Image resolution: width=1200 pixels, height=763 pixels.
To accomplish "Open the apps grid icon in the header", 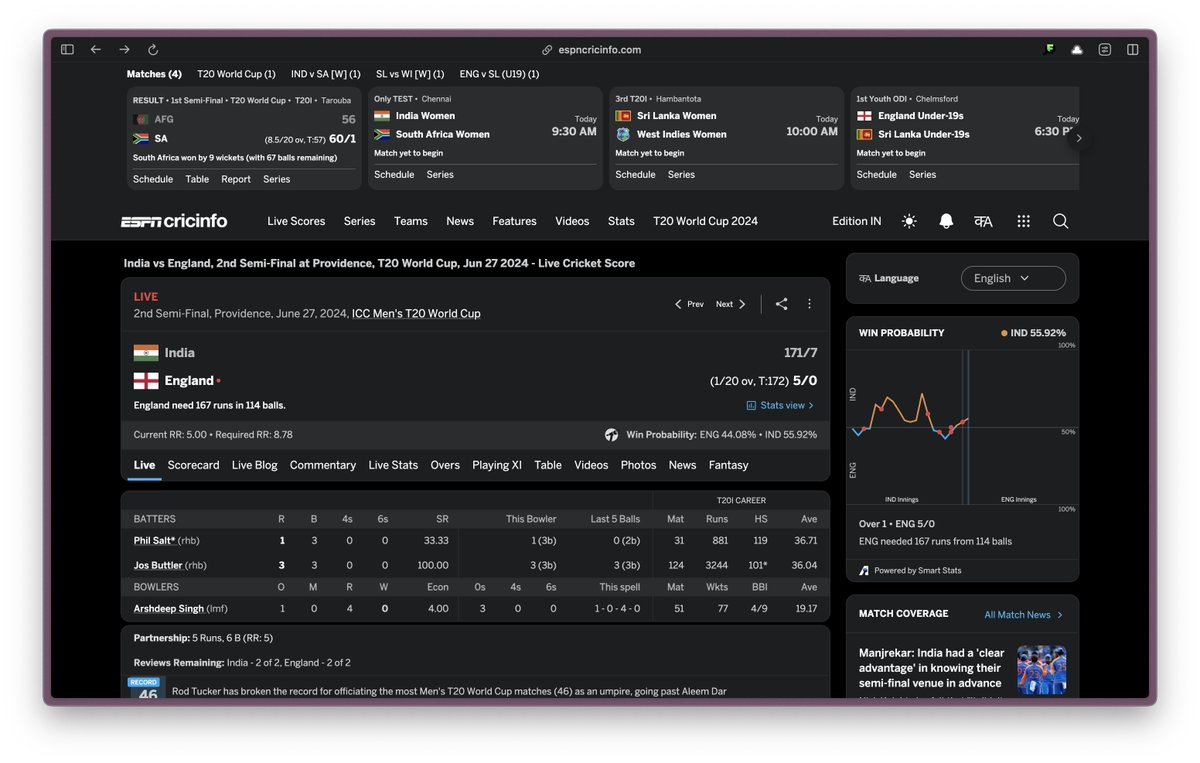I will click(1022, 221).
